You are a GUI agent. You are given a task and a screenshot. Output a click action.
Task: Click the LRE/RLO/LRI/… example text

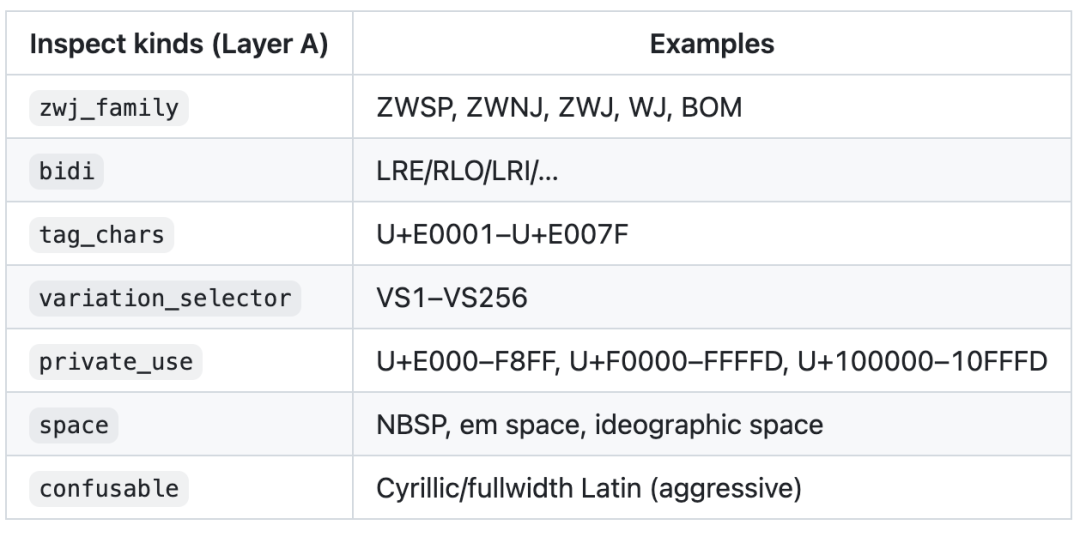[x=467, y=171]
